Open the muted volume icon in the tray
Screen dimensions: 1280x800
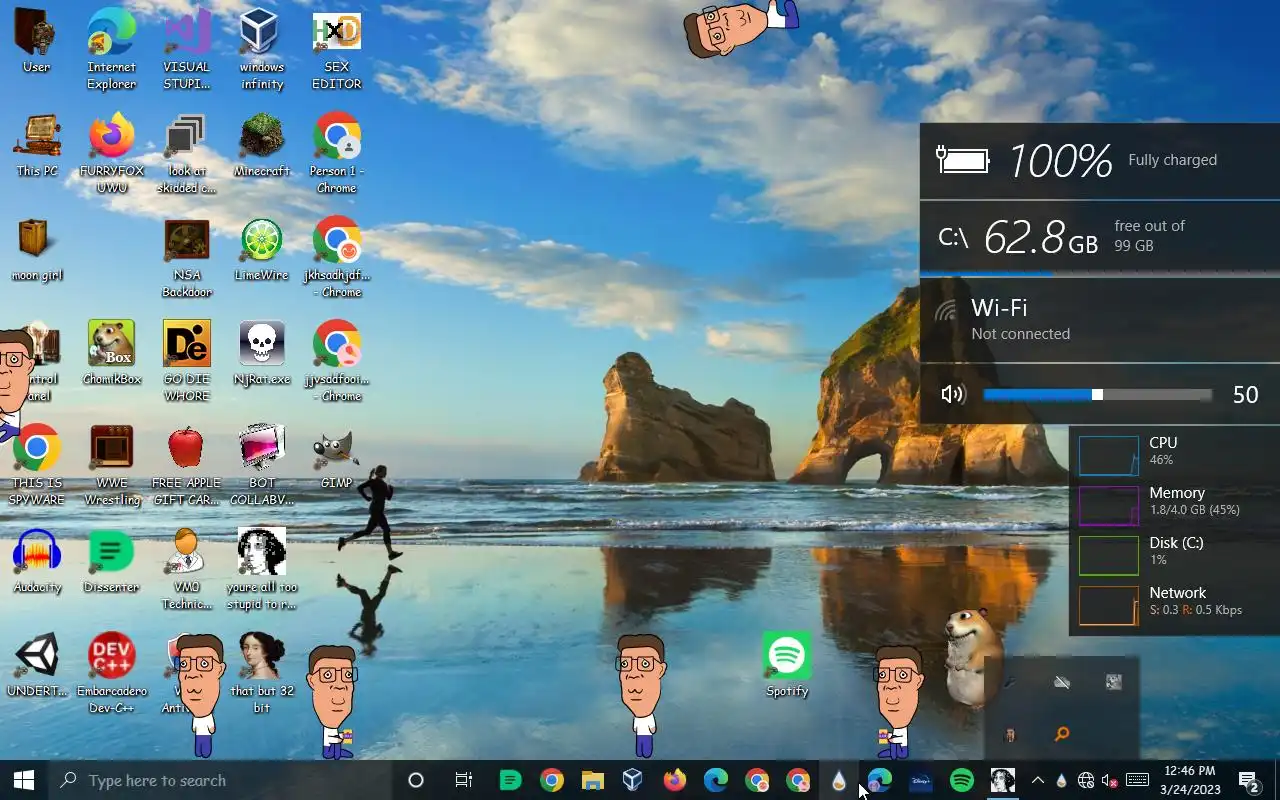click(1109, 780)
